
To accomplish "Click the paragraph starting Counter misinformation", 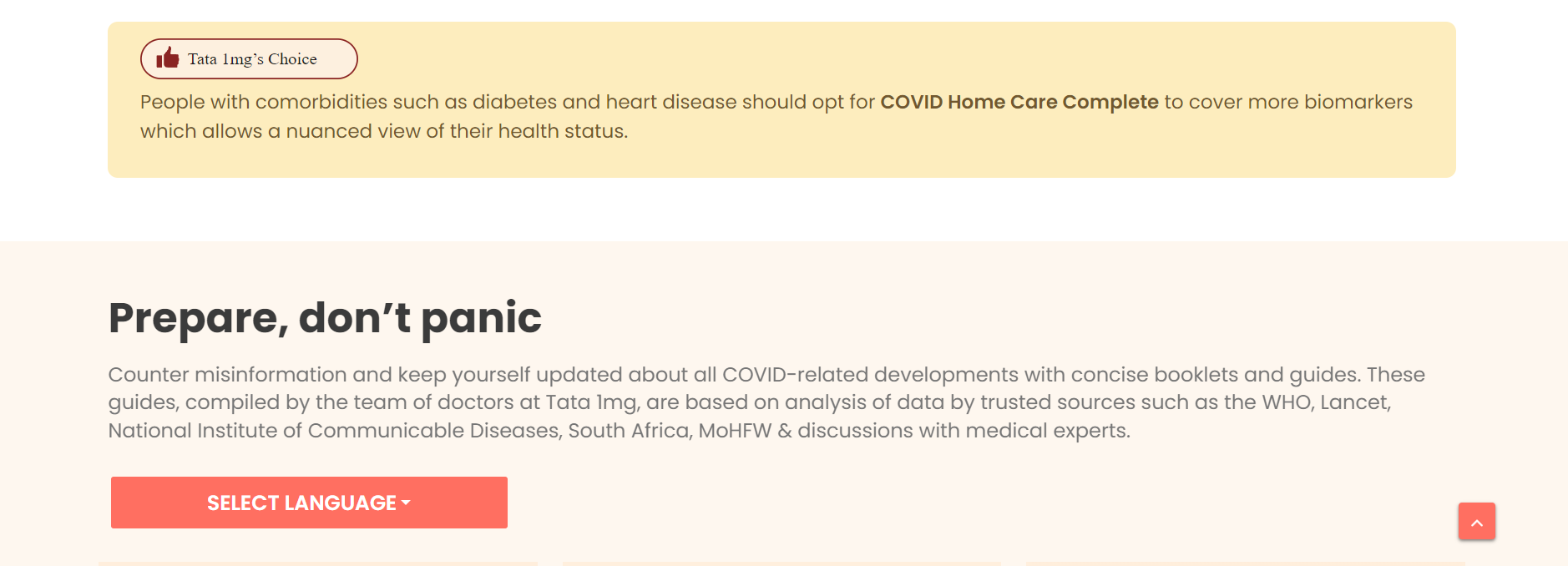I will 766,402.
